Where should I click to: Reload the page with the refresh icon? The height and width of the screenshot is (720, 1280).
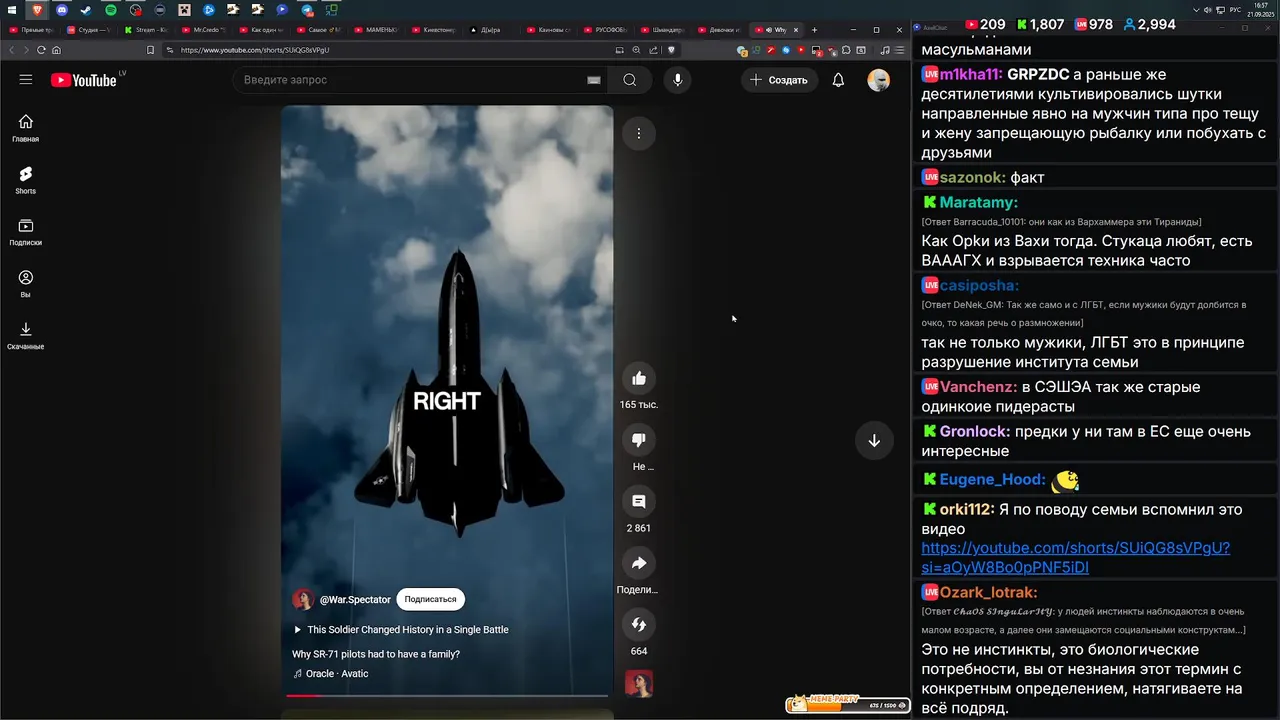coord(41,50)
